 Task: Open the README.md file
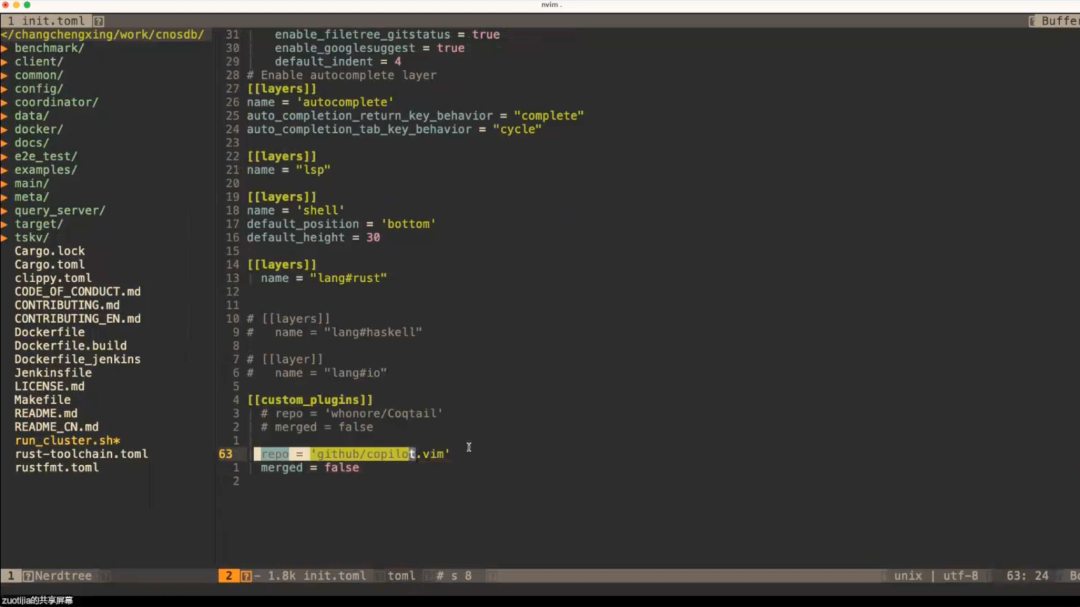pos(45,413)
